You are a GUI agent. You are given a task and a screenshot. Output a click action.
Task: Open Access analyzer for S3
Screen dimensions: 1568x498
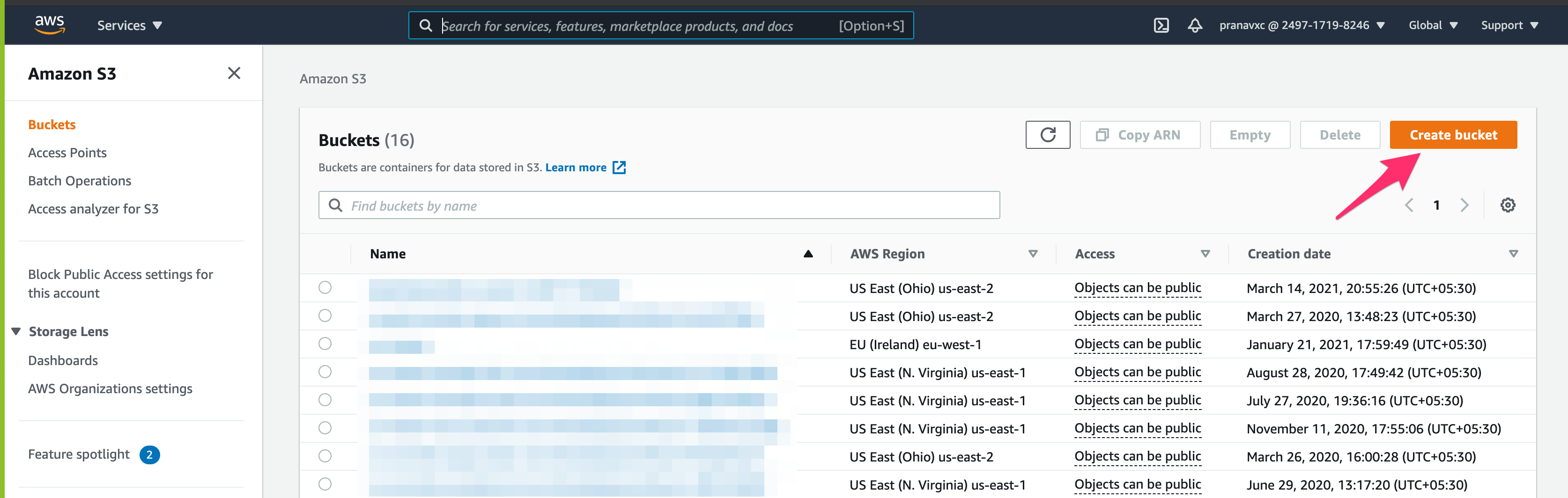point(93,209)
